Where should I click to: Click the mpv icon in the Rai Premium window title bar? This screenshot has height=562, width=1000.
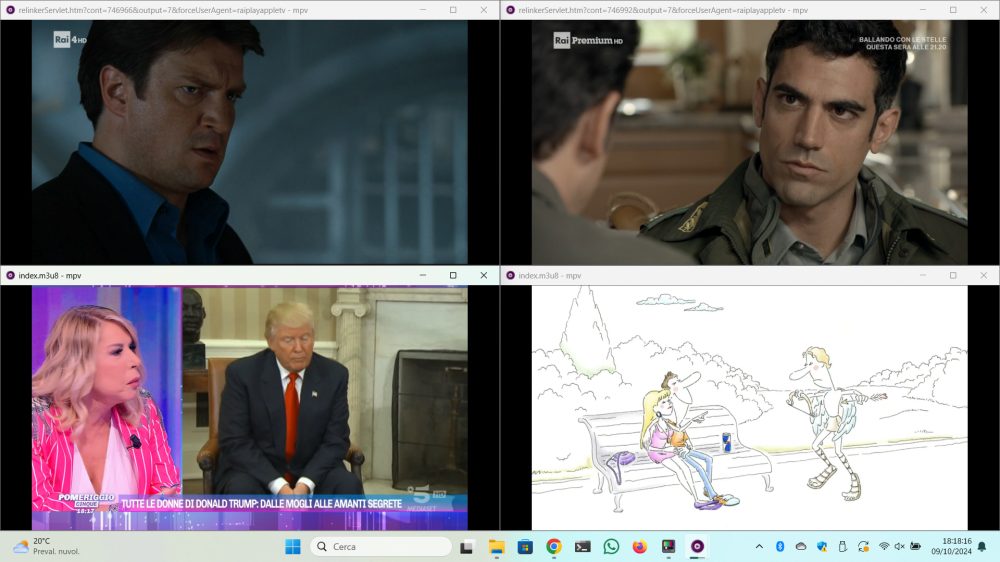pyautogui.click(x=510, y=10)
